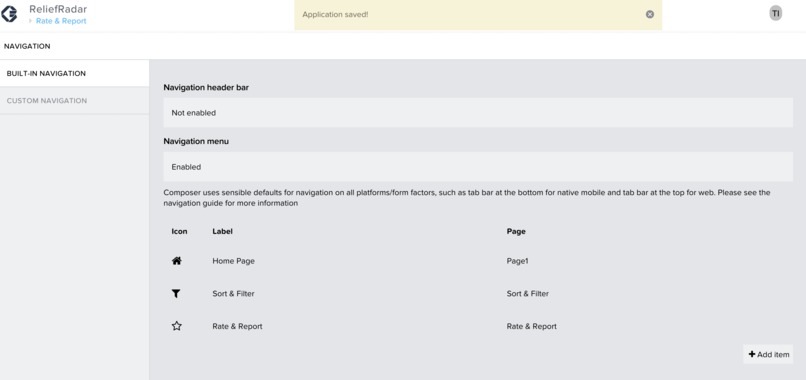Click the Icon column header
Screen dimensions: 806x380
click(x=179, y=231)
